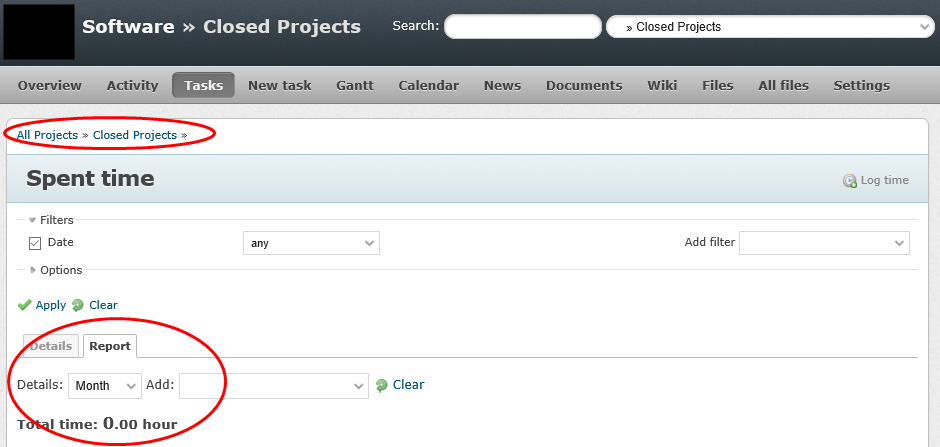
Task: Click the Clear icon beside Apply
Action: pos(77,305)
